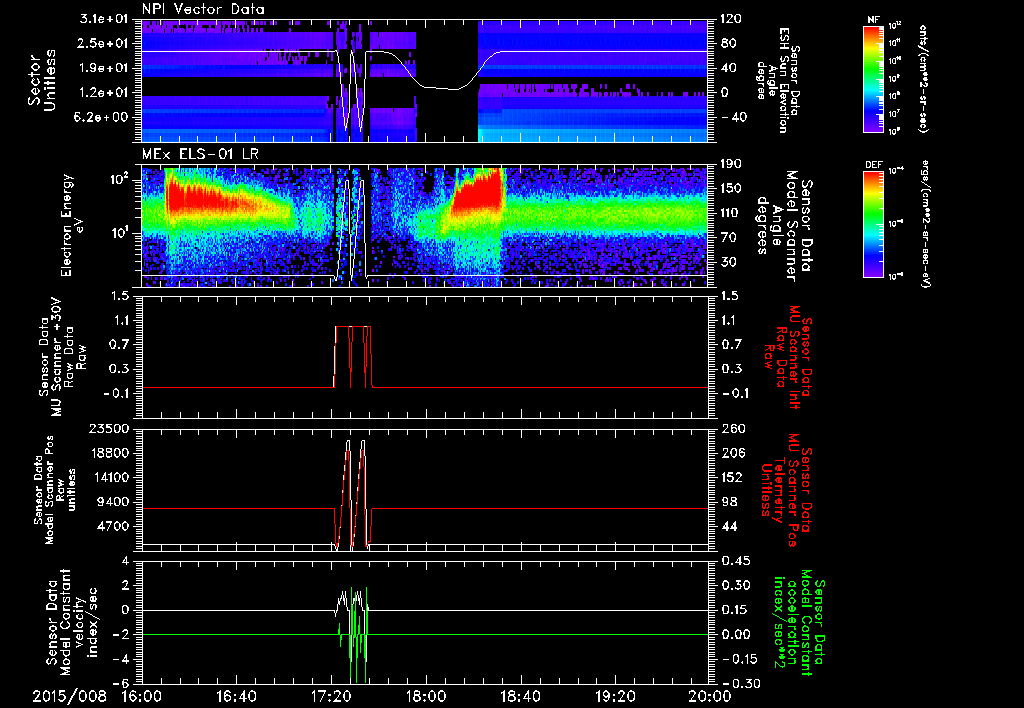Click the NF flux color bar

pyautogui.click(x=873, y=78)
